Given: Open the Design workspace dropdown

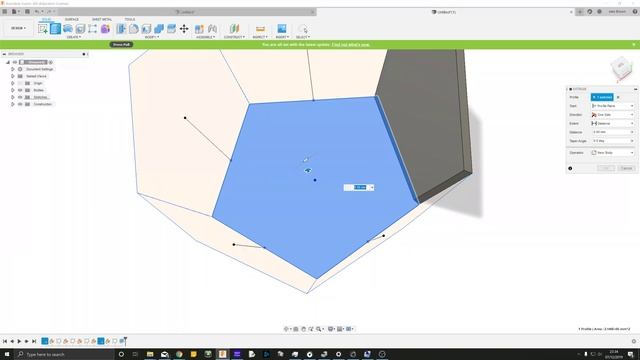Looking at the screenshot, I should coord(18,28).
